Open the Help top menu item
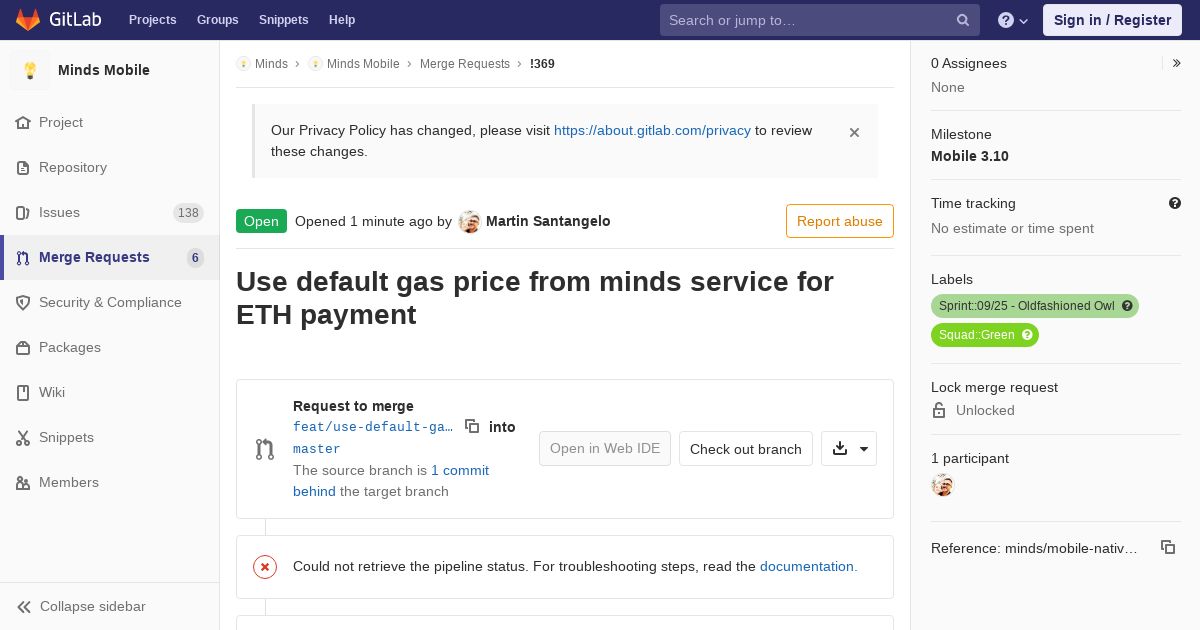Screen dimensions: 1200x630 tap(342, 20)
